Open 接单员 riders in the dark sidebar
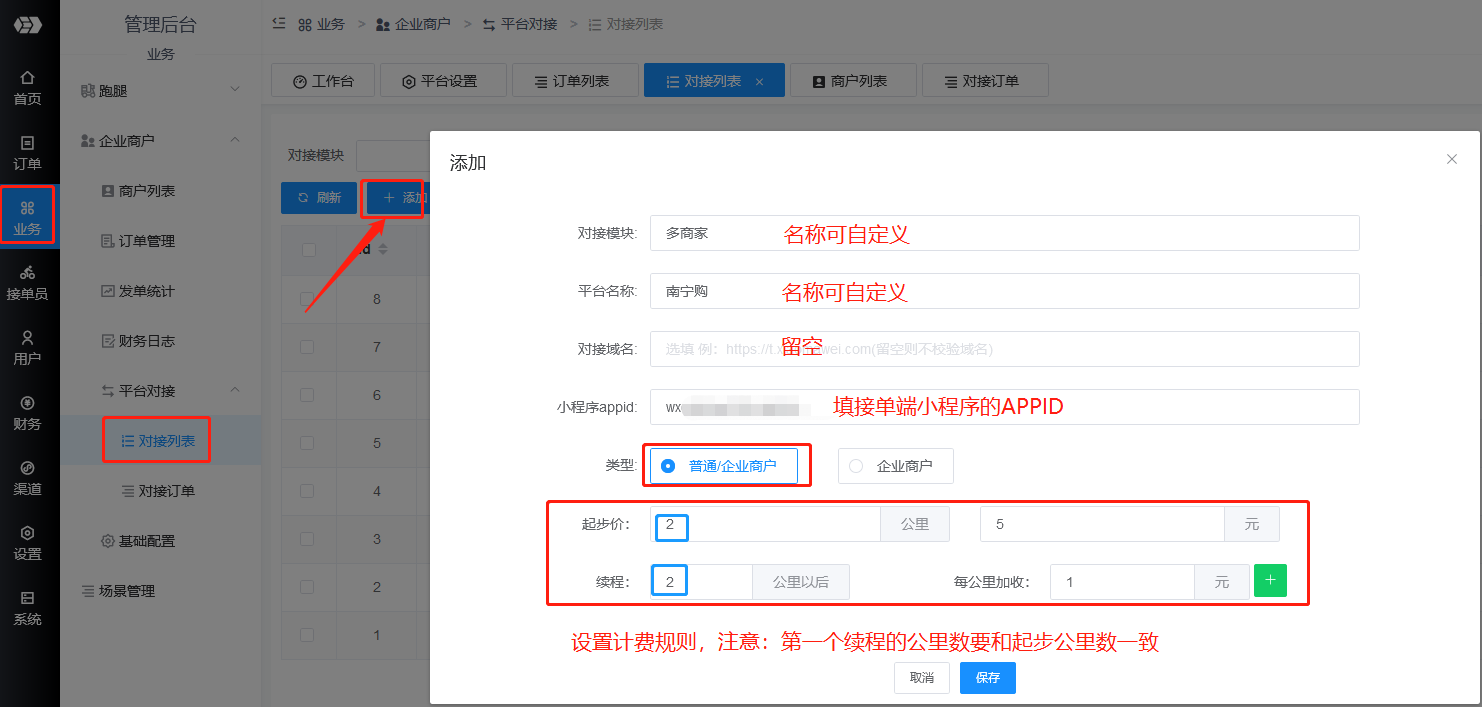The image size is (1482, 707). 28,283
